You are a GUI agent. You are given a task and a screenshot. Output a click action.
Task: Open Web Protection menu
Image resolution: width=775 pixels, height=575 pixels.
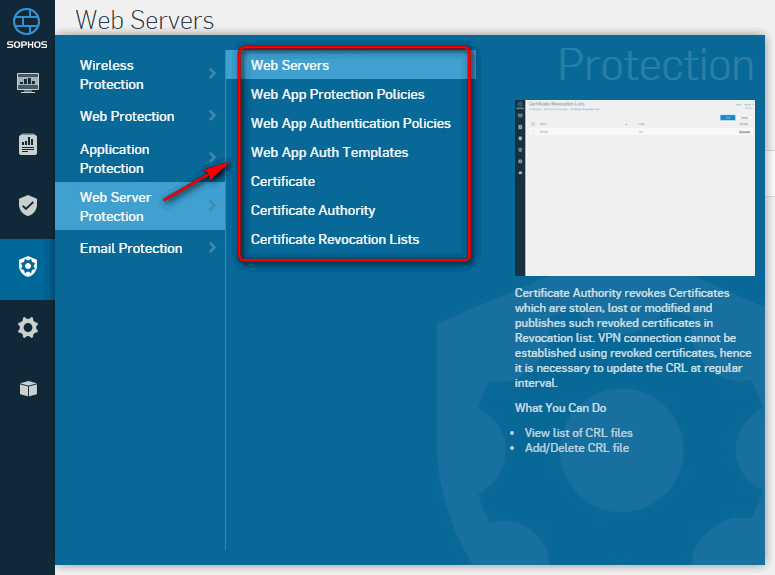pyautogui.click(x=140, y=116)
